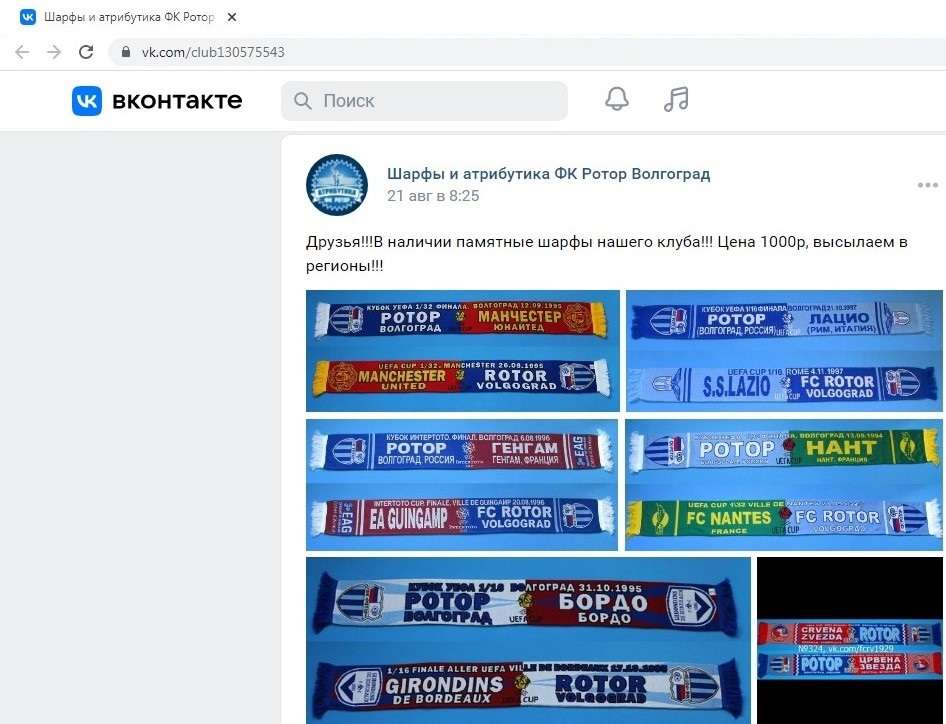The width and height of the screenshot is (946, 724).
Task: Click the browser back arrow
Action: [x=22, y=52]
